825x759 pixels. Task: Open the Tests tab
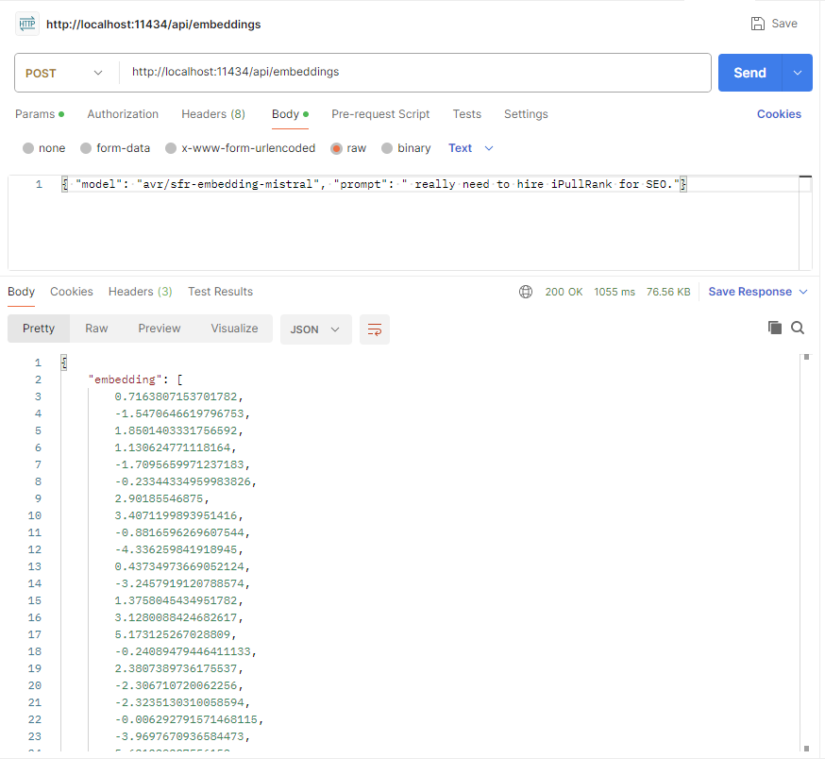466,114
